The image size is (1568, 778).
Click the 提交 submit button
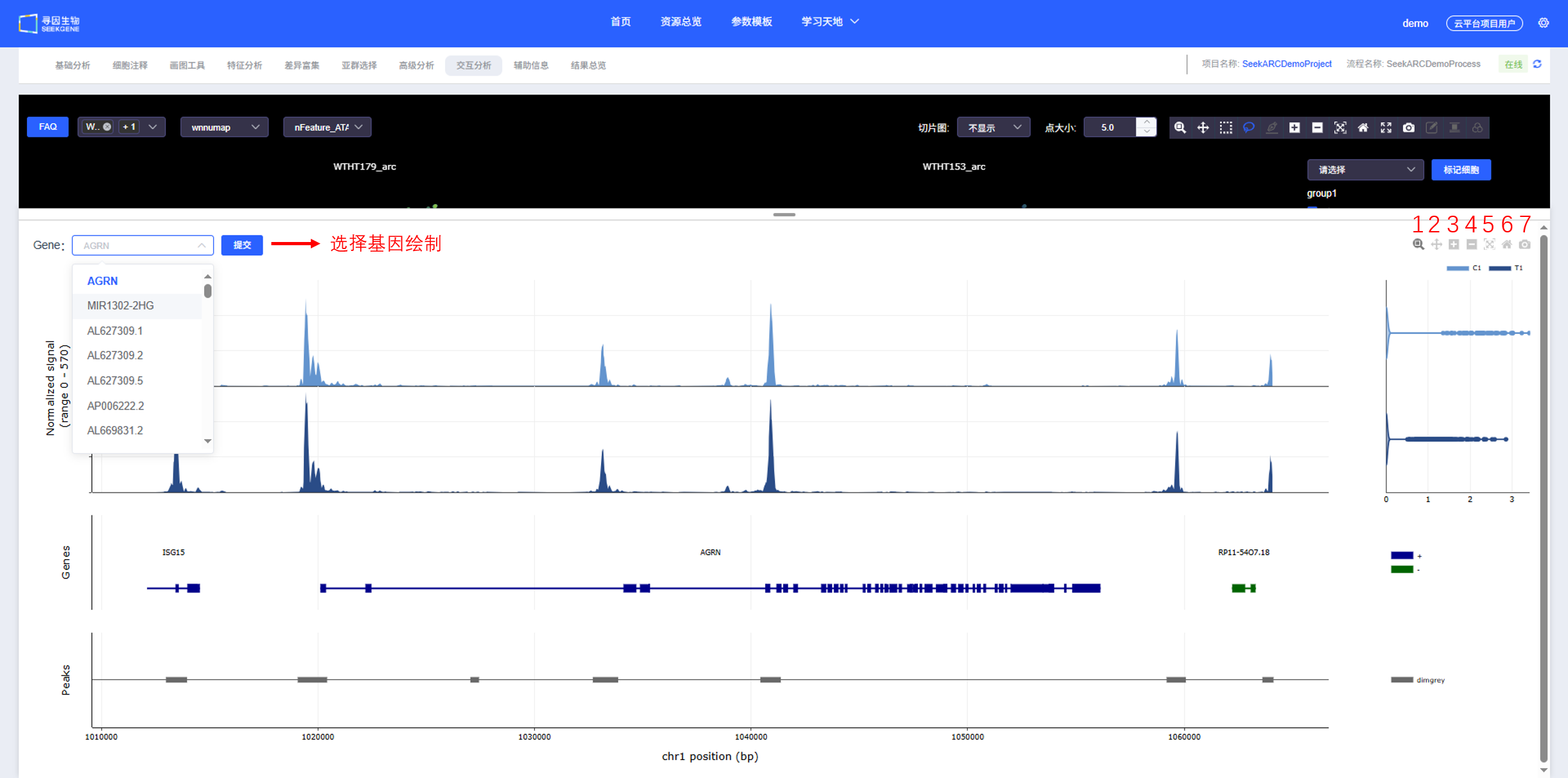(242, 245)
